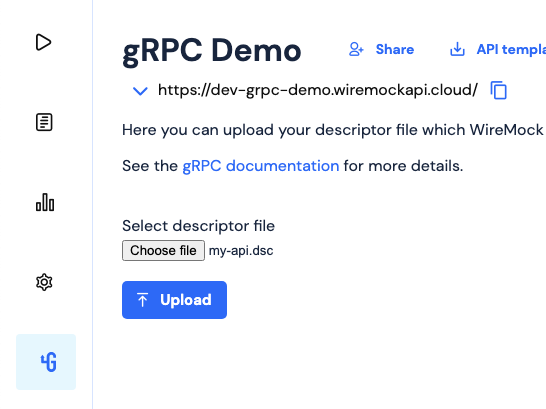Click the Select descriptor file label
Image resolution: width=546 pixels, height=409 pixels.
point(198,226)
